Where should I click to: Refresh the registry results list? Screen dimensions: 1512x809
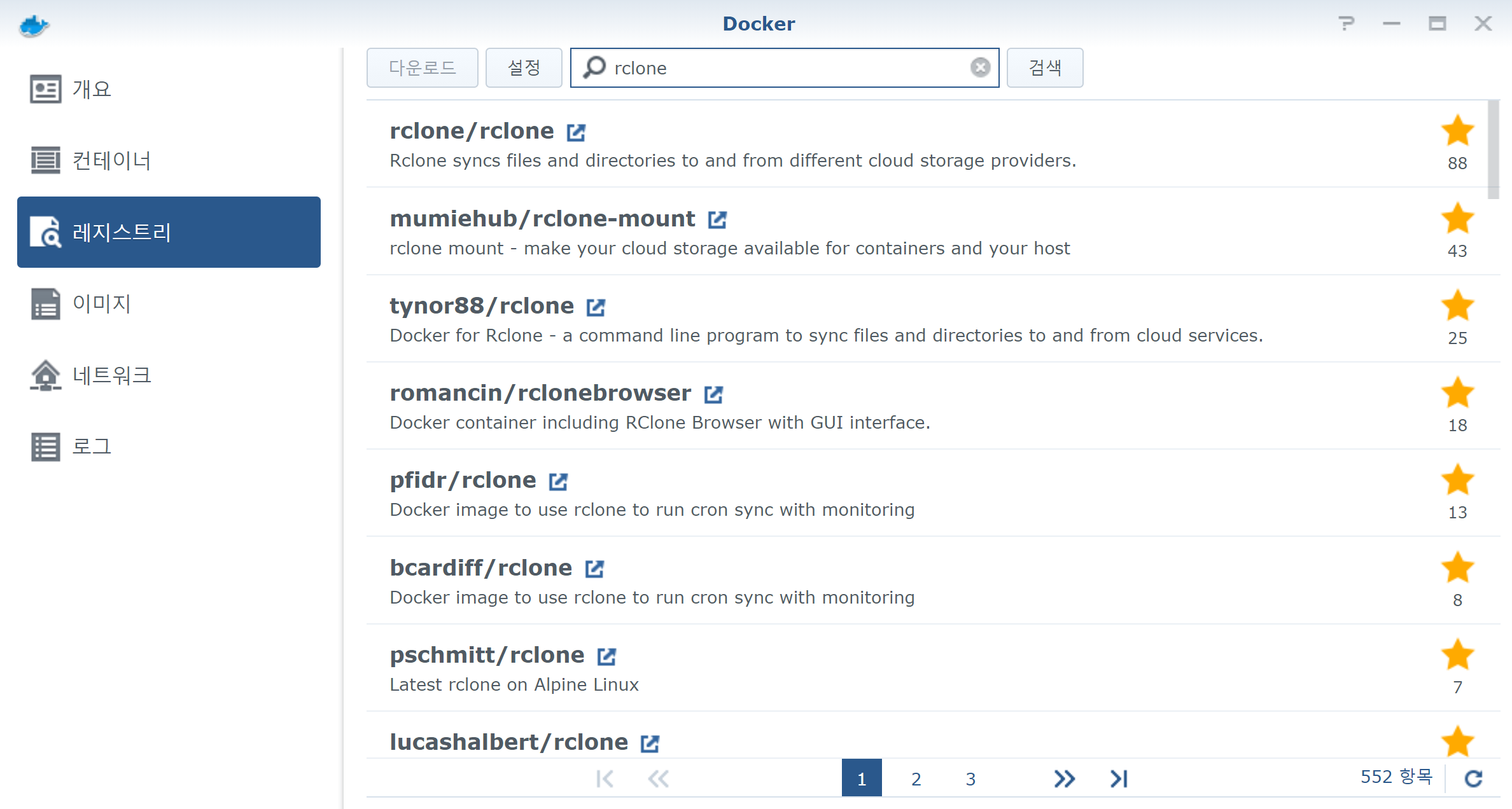1473,778
